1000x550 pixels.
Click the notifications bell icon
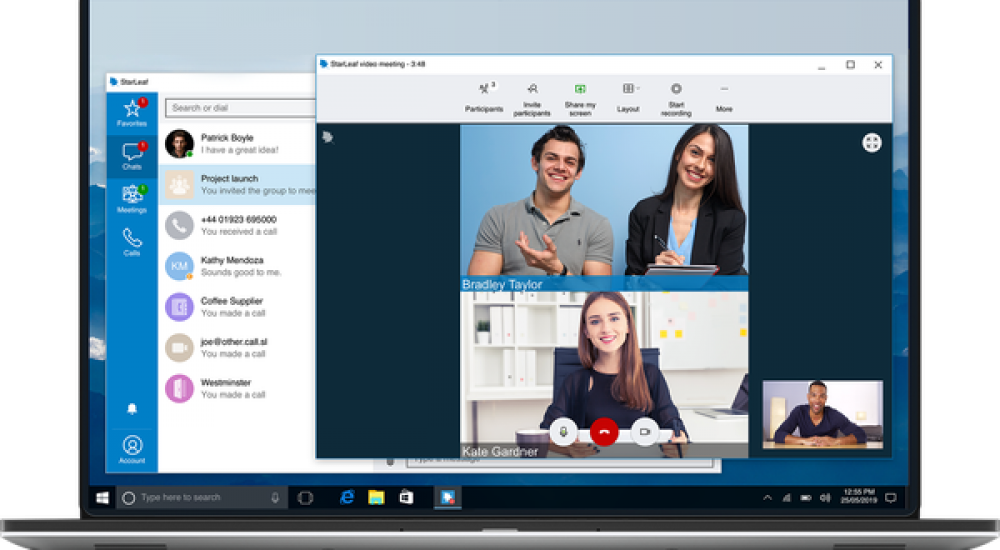pyautogui.click(x=132, y=408)
